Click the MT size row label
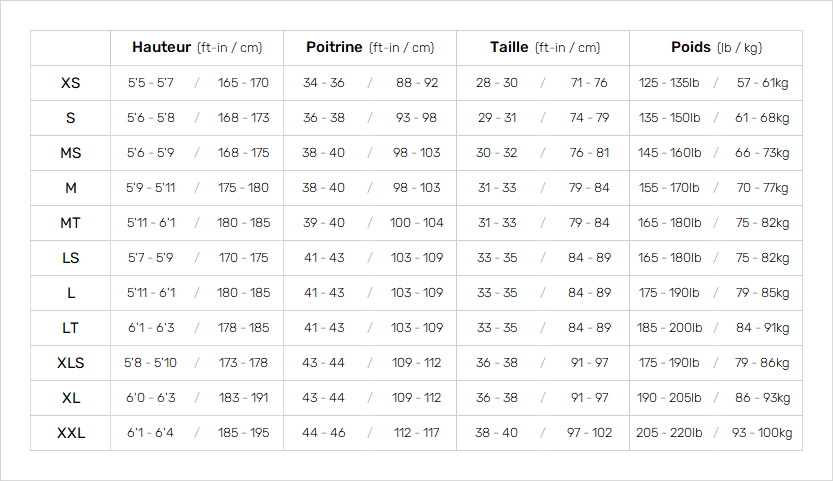 point(71,223)
